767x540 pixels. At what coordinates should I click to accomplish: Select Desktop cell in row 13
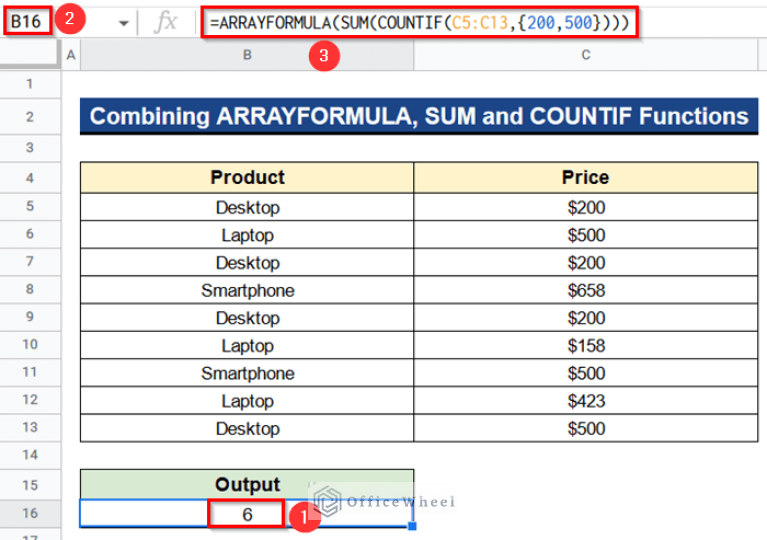pos(247,428)
